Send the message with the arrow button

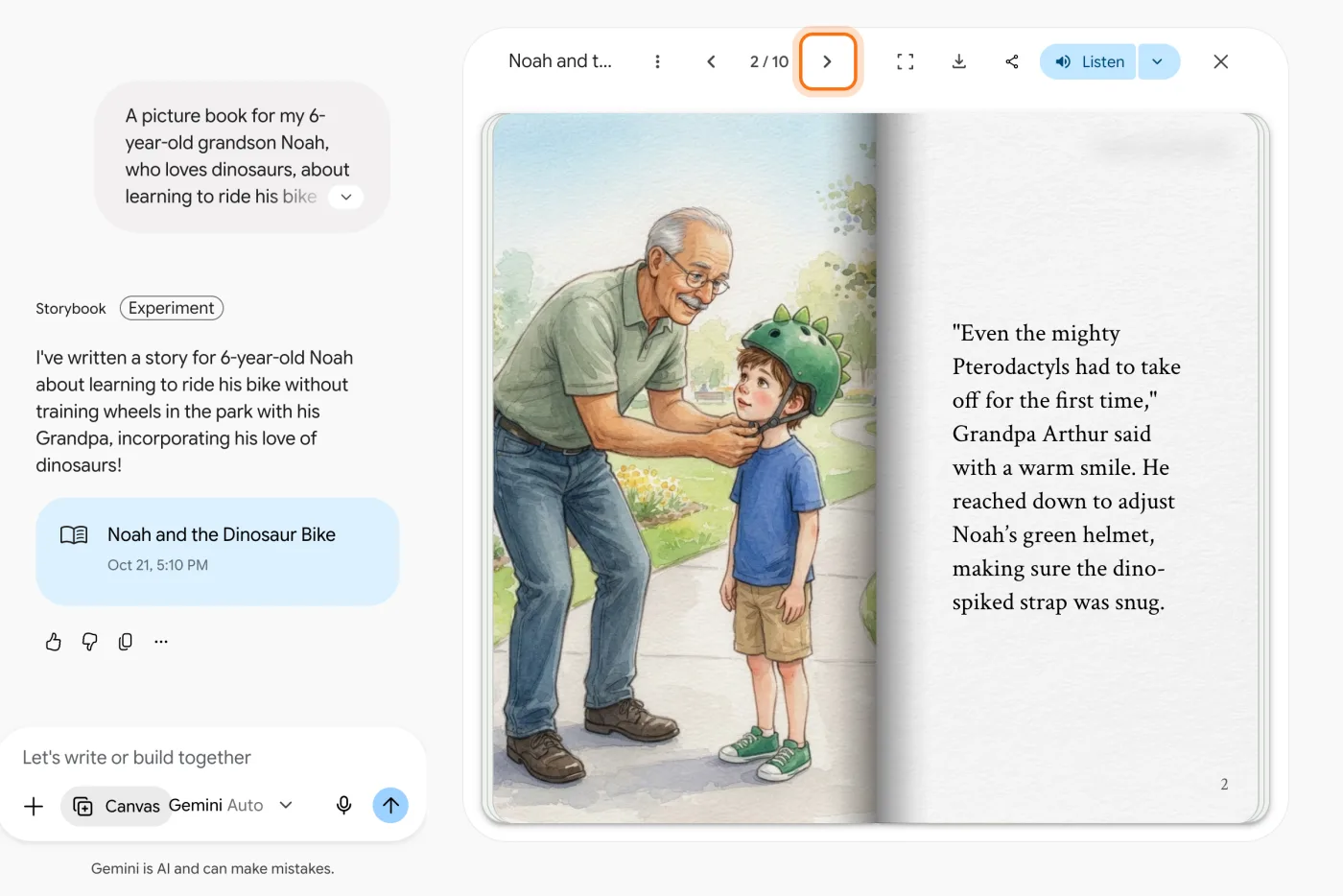coord(390,806)
